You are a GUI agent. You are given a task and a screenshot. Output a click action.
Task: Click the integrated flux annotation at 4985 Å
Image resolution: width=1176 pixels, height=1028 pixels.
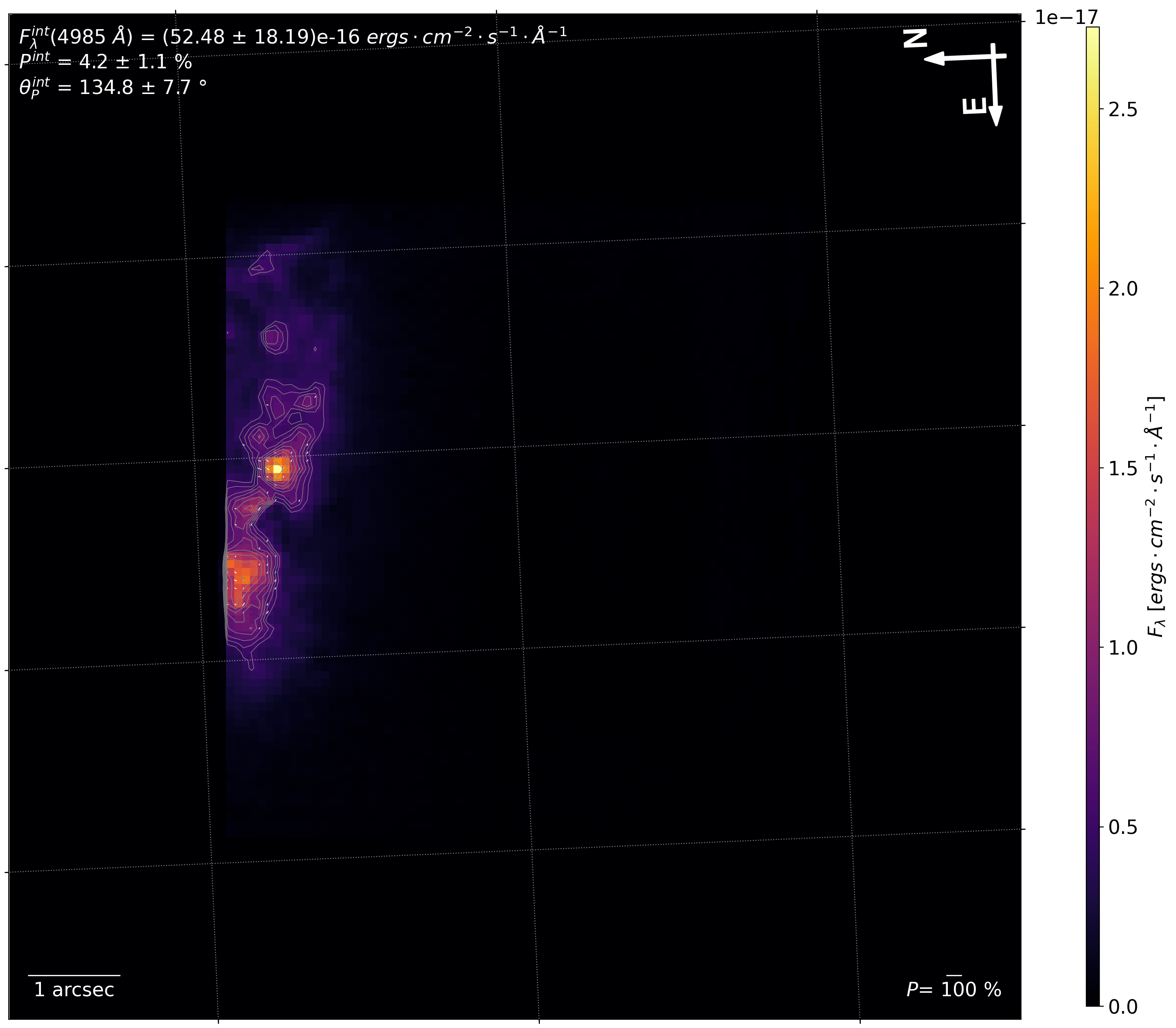click(x=293, y=36)
